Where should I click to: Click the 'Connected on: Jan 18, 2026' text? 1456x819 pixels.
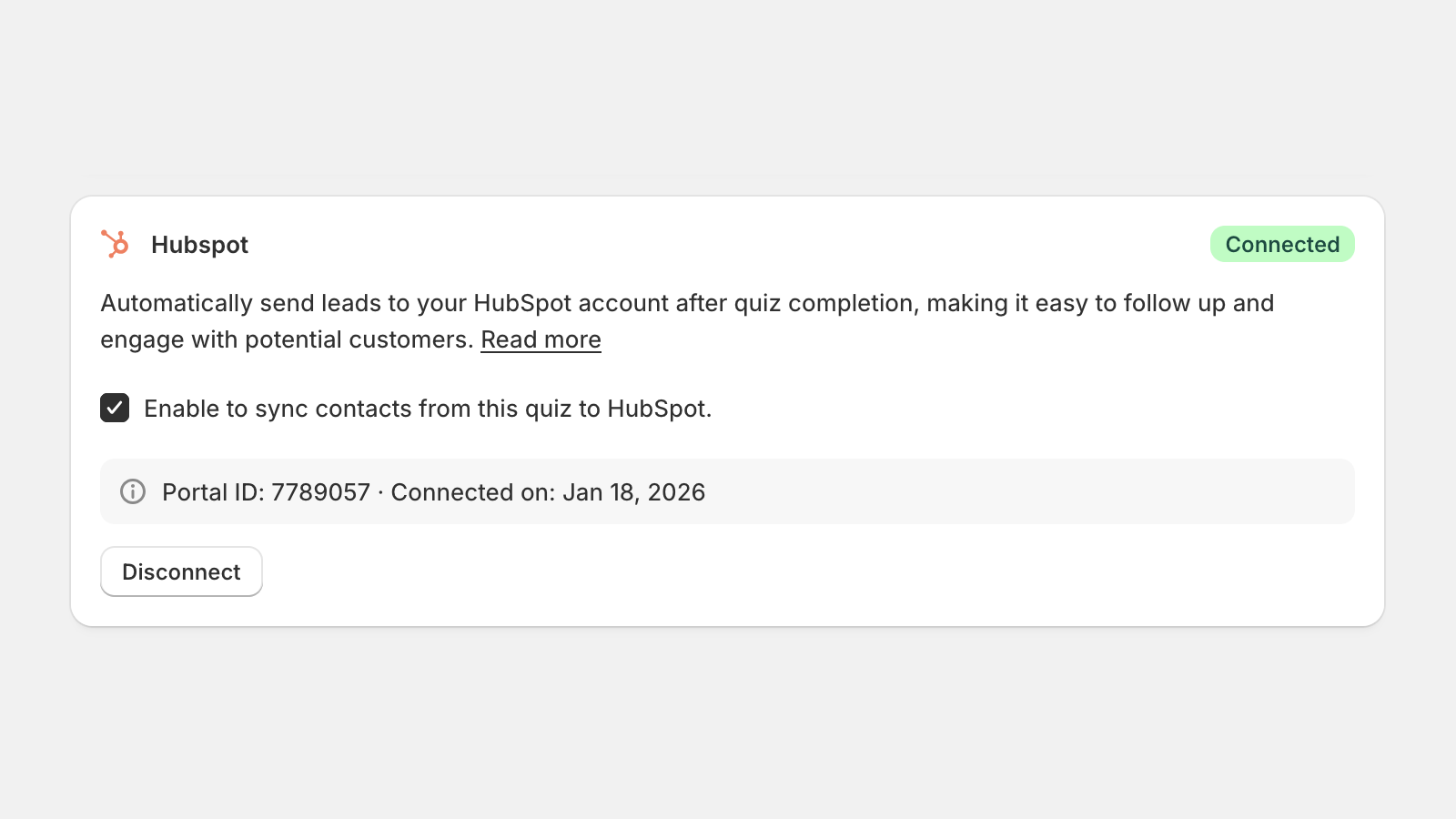[547, 491]
